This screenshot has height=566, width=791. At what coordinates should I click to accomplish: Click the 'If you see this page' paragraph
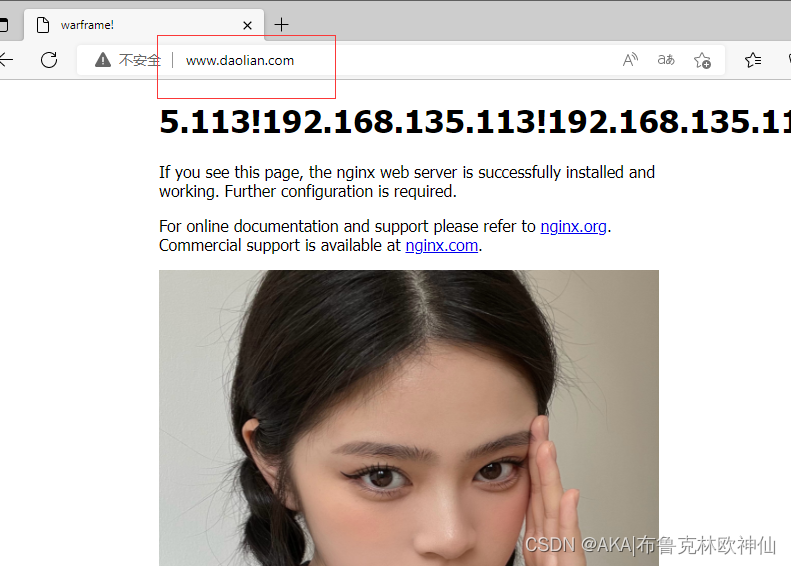click(407, 182)
